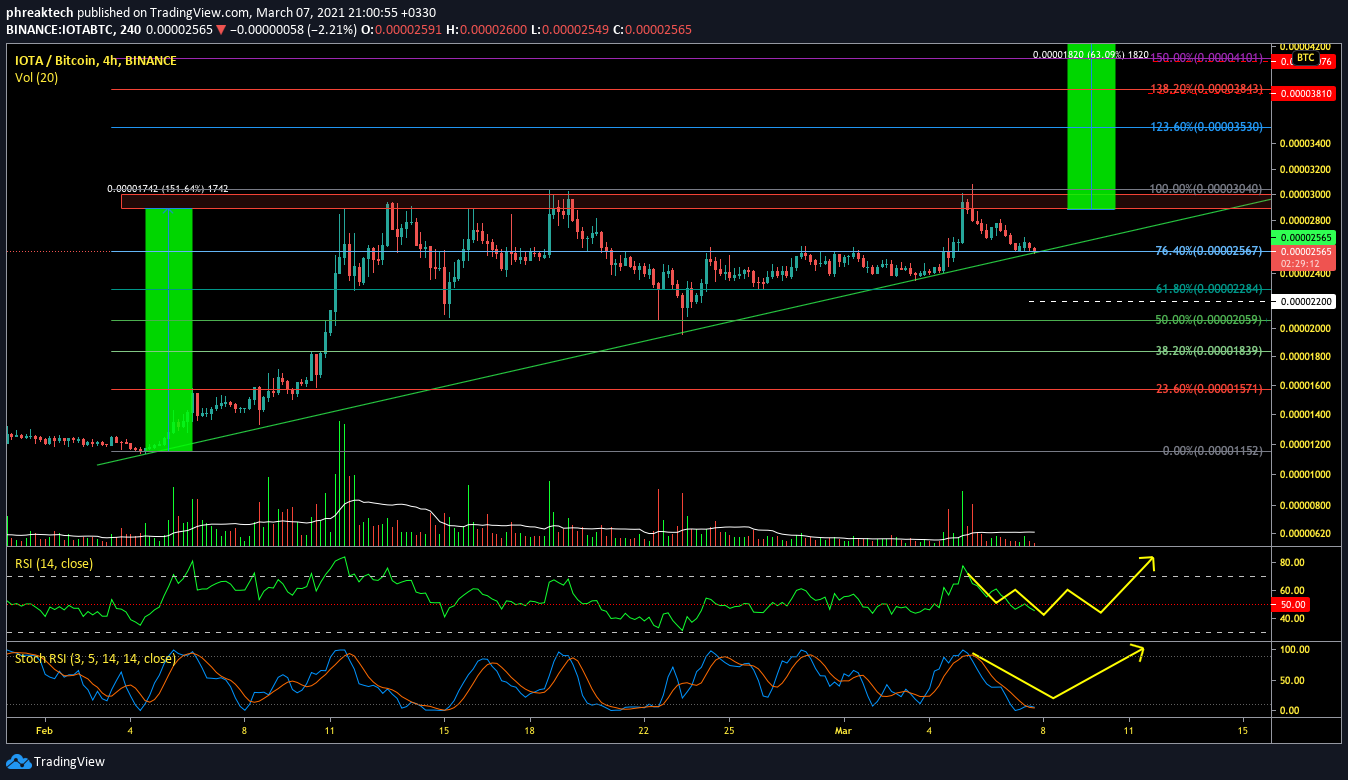
Task: Click the TradingView logo in bottom corner
Action: 55,762
